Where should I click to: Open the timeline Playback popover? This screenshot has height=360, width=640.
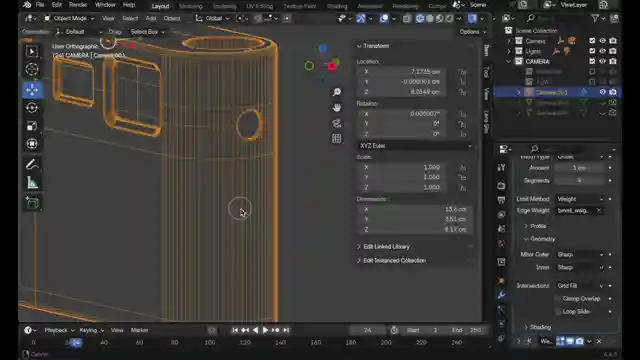[x=59, y=330]
